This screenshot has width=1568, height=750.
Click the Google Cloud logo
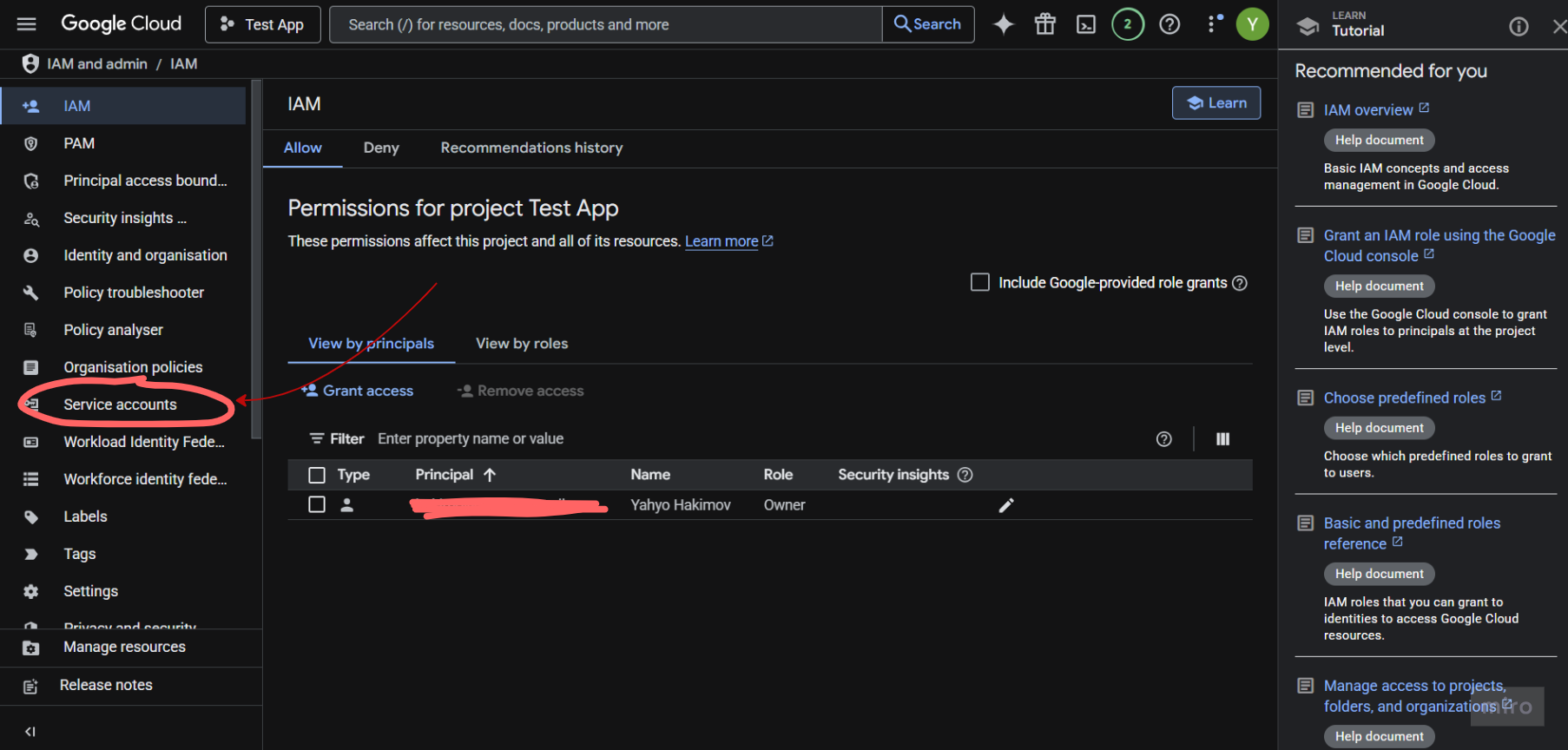pos(122,23)
